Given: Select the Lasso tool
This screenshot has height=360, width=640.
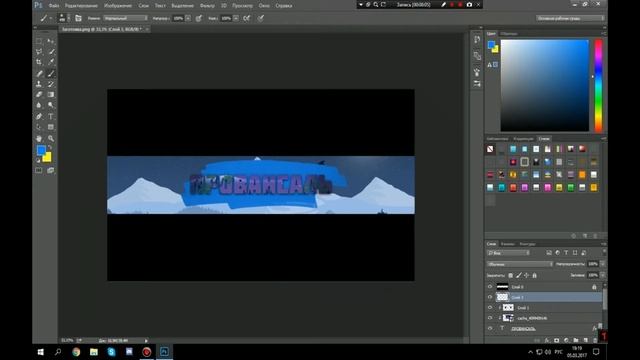Looking at the screenshot, I should click(x=39, y=52).
